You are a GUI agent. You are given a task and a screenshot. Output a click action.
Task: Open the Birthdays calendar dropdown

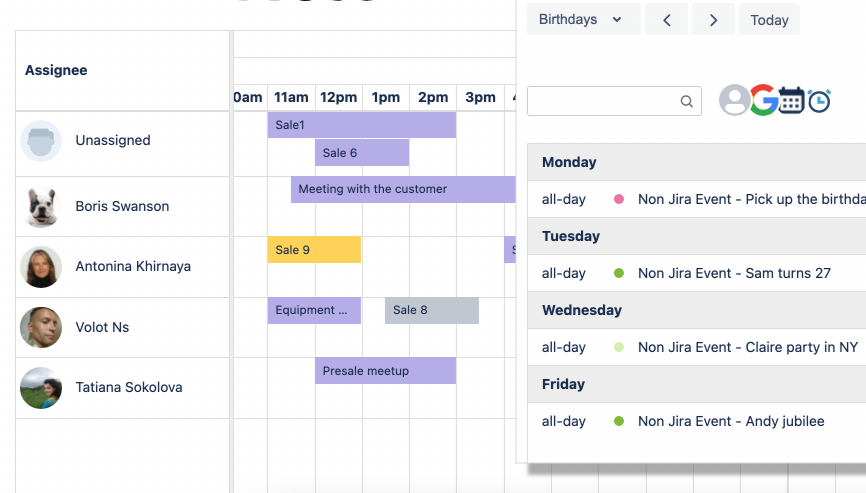(582, 20)
